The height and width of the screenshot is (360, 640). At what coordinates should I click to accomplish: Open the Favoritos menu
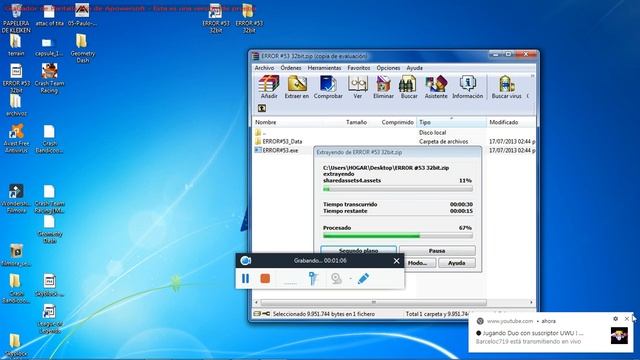coord(358,68)
